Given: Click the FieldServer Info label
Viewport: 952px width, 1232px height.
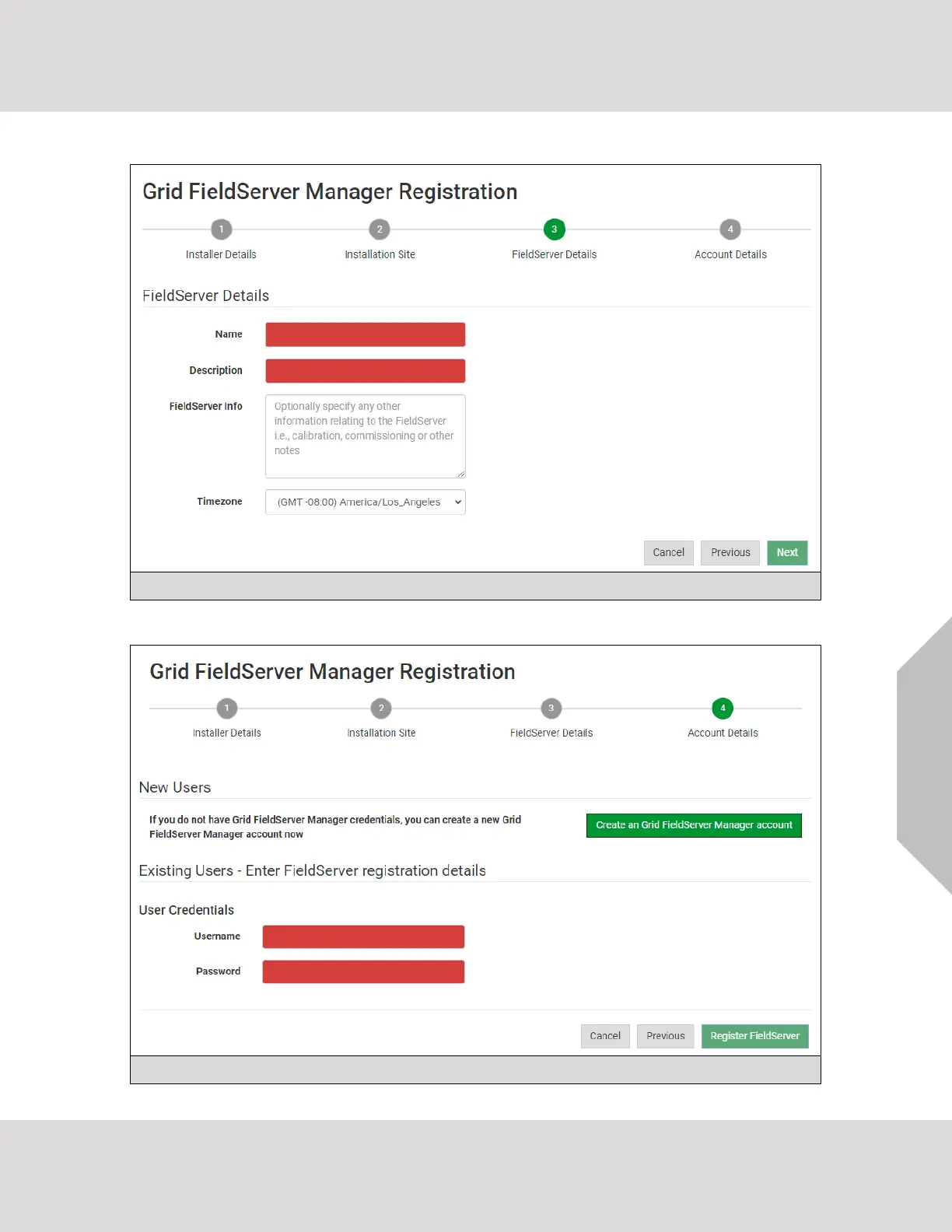Looking at the screenshot, I should [x=206, y=406].
